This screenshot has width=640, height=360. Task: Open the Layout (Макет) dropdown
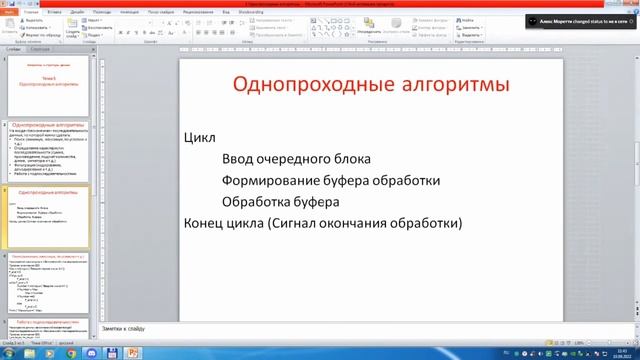(93, 20)
